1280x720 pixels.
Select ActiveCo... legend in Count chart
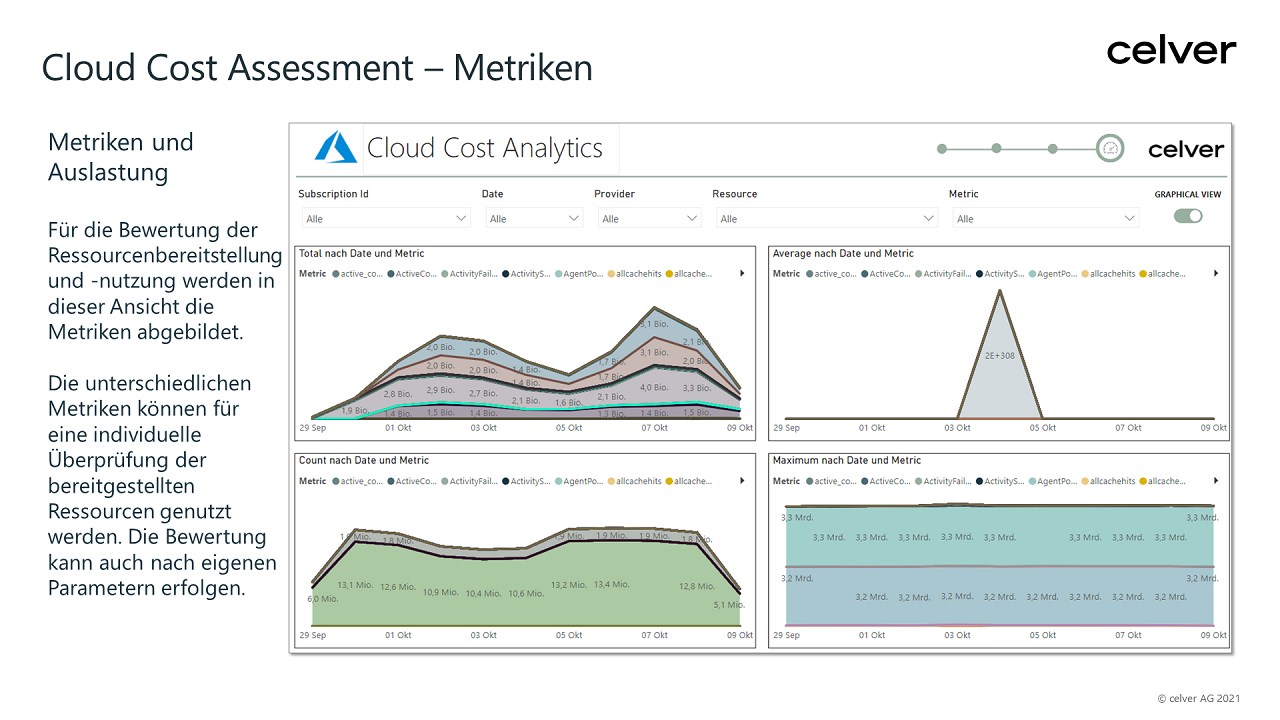pos(411,482)
